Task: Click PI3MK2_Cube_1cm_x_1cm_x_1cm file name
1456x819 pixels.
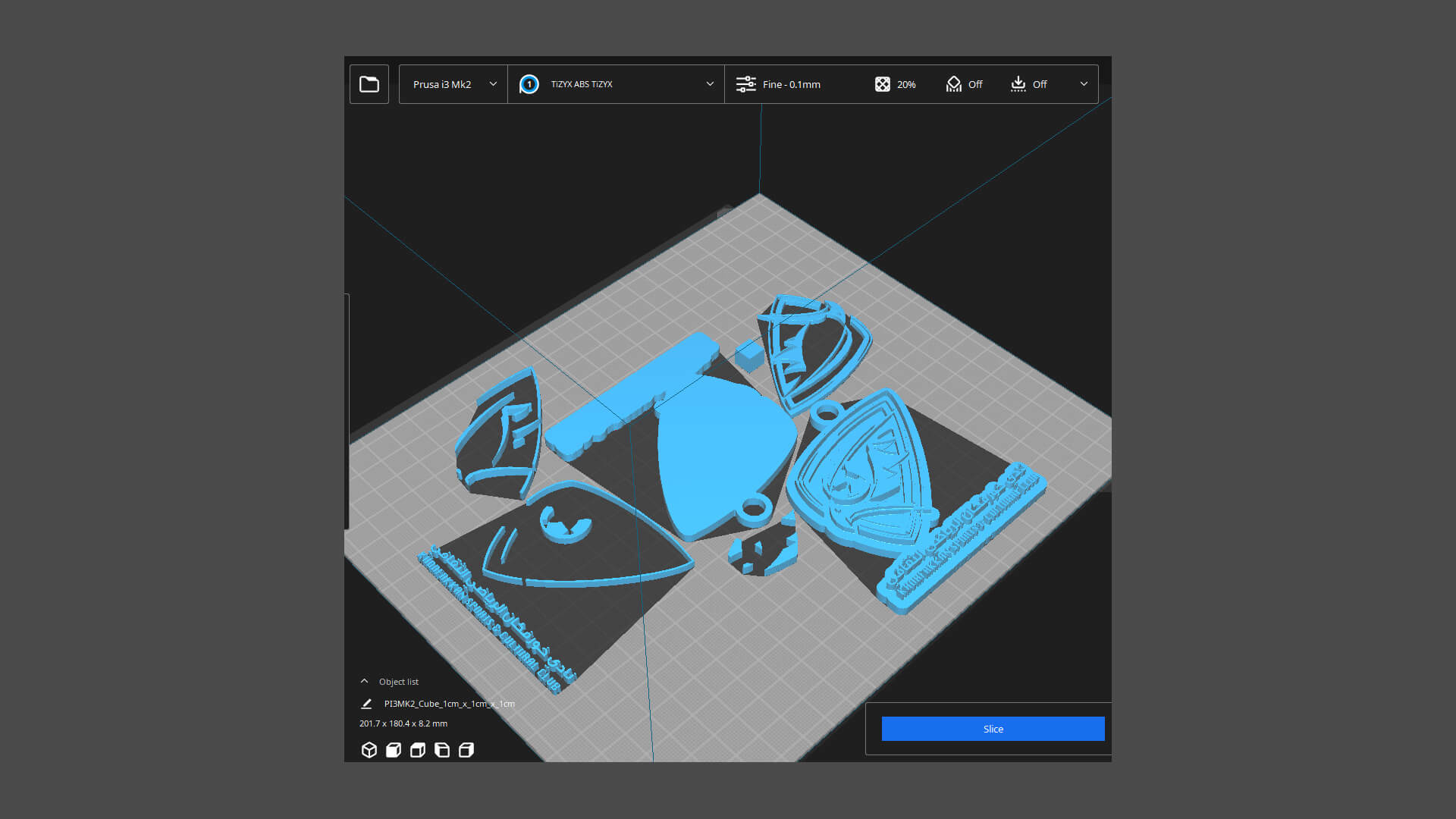Action: click(449, 704)
